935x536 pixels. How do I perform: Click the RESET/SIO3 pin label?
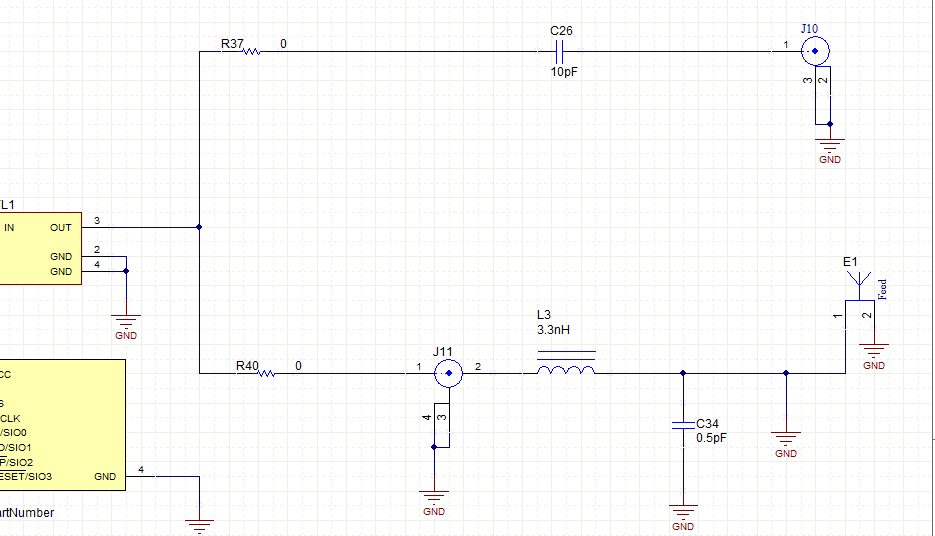pyautogui.click(x=26, y=476)
